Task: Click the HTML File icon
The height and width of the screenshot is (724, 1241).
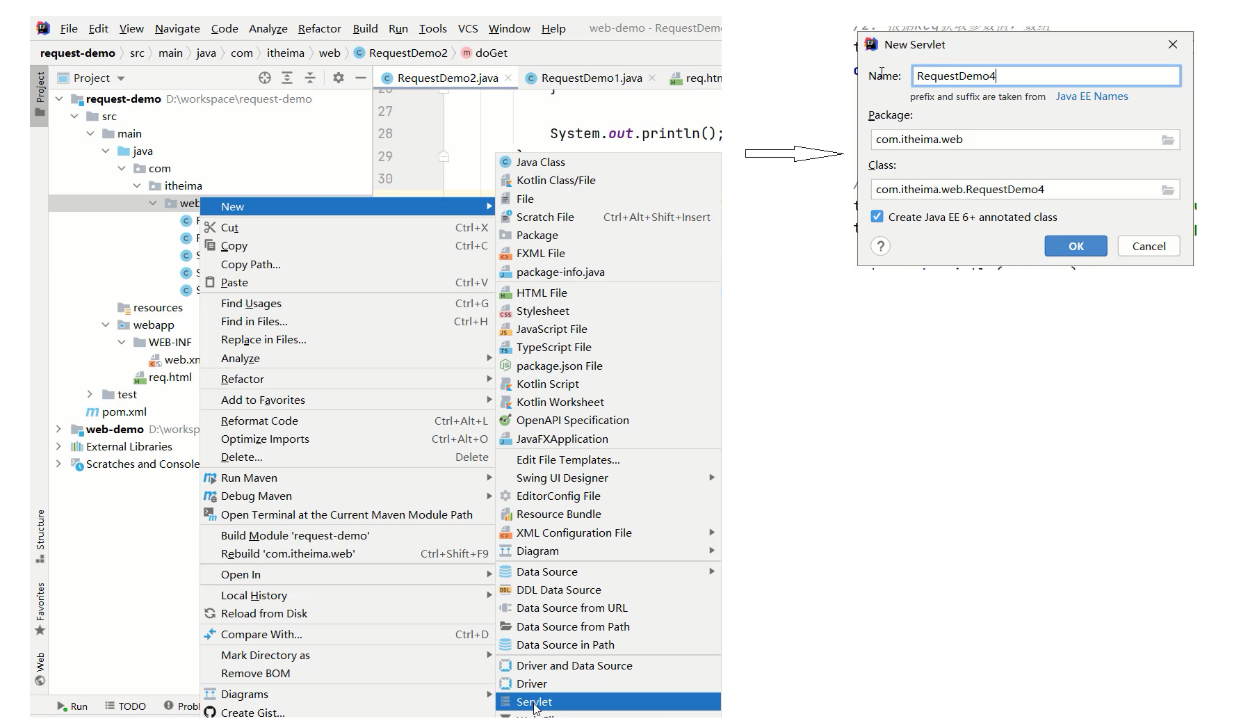Action: (x=506, y=293)
